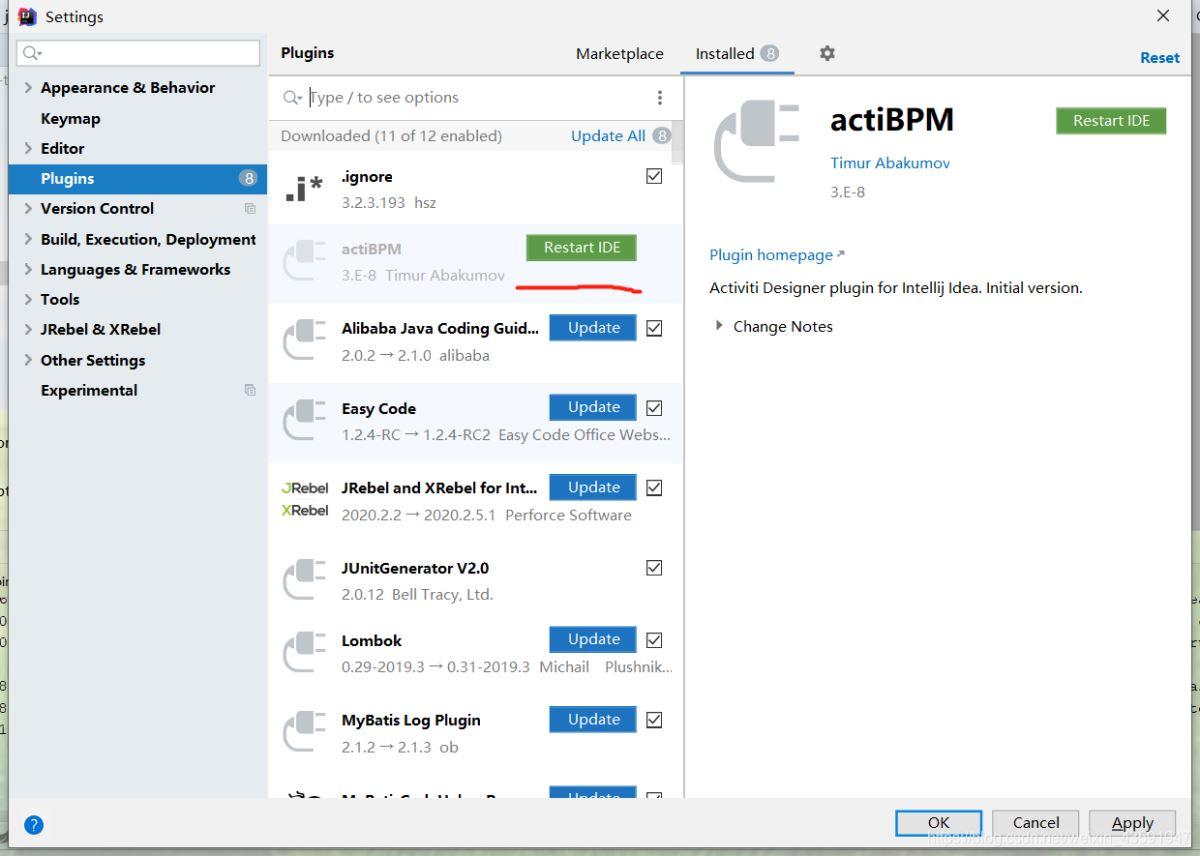
Task: Expand the Version Control settings node
Action: tap(27, 208)
